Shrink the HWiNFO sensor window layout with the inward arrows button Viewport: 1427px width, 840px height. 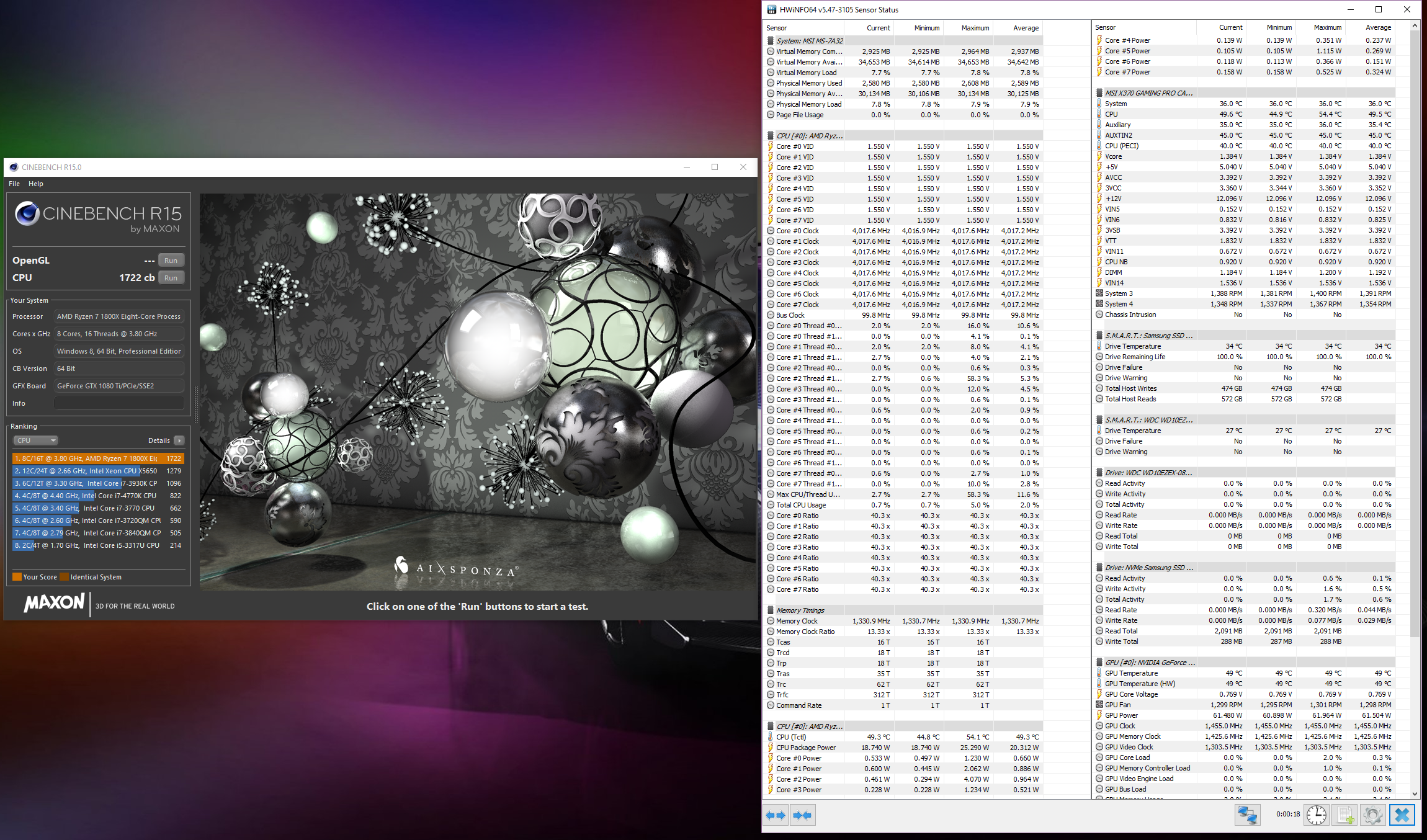click(x=802, y=815)
